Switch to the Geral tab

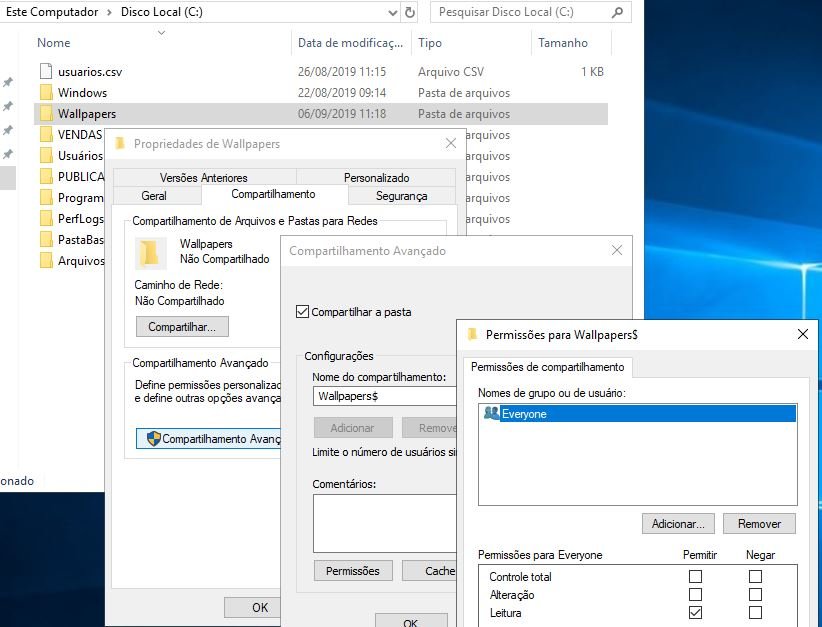click(x=154, y=196)
